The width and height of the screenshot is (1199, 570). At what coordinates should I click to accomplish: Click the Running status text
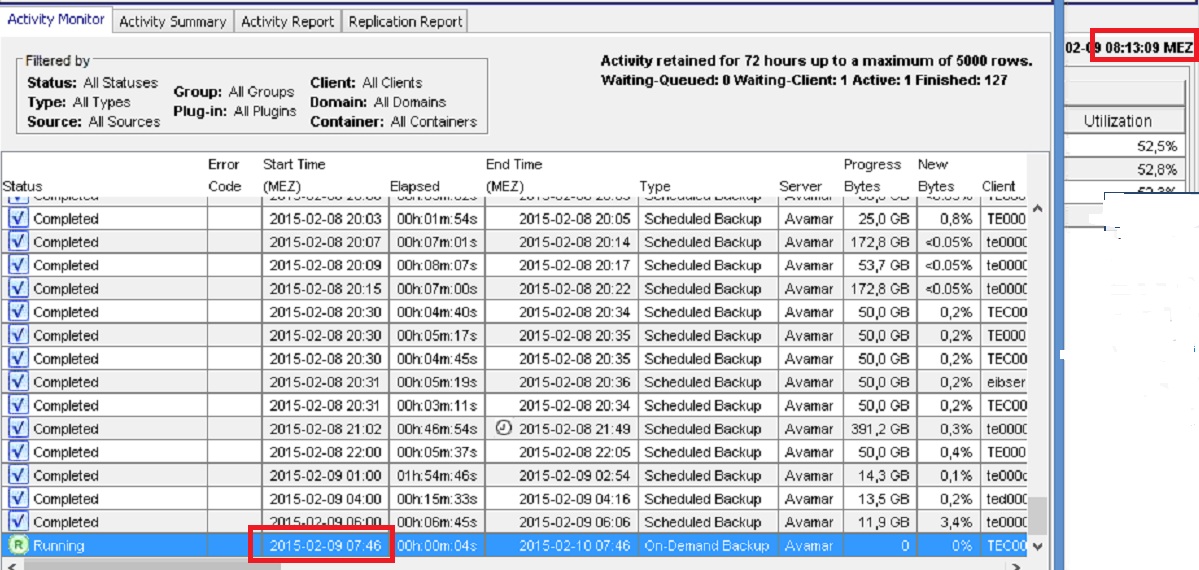59,546
